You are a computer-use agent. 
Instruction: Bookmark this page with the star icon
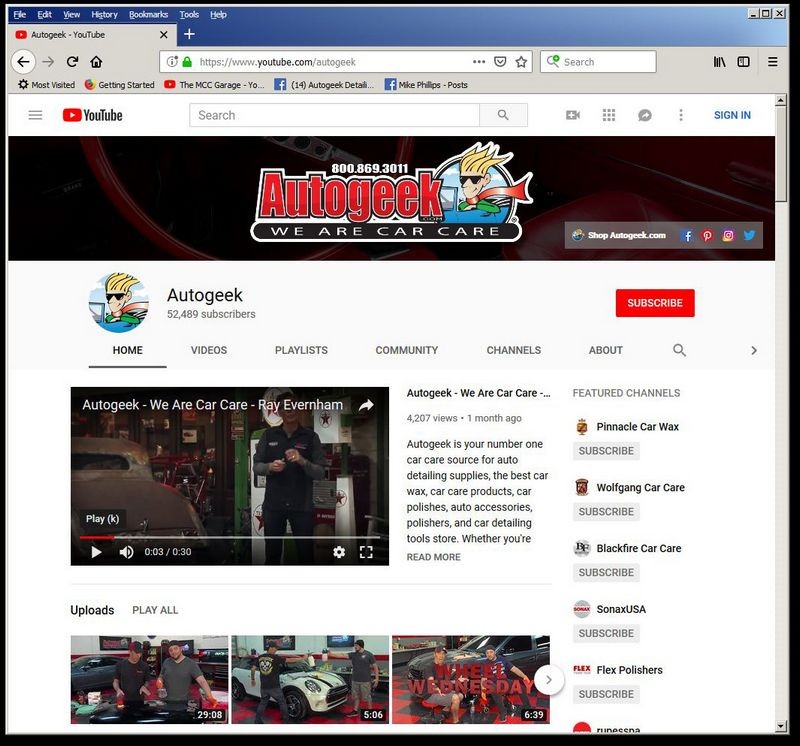[521, 62]
